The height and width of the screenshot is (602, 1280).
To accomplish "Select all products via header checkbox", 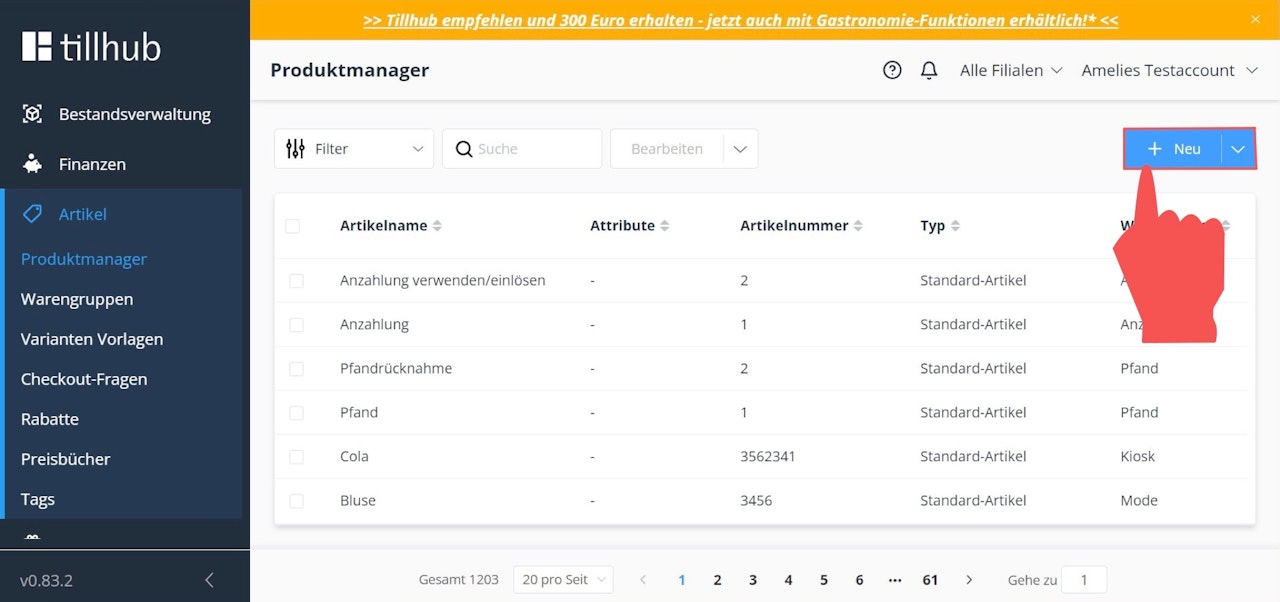I will [295, 225].
